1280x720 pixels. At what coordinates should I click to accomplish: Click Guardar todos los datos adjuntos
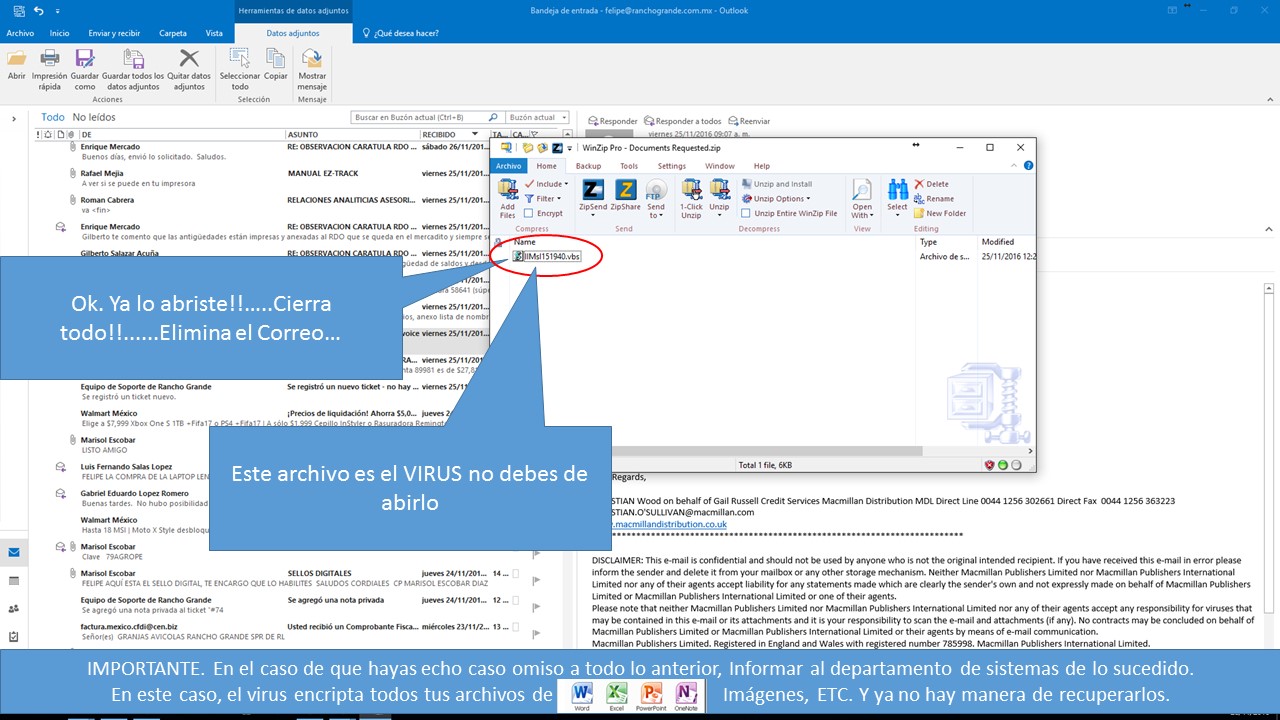tap(132, 58)
